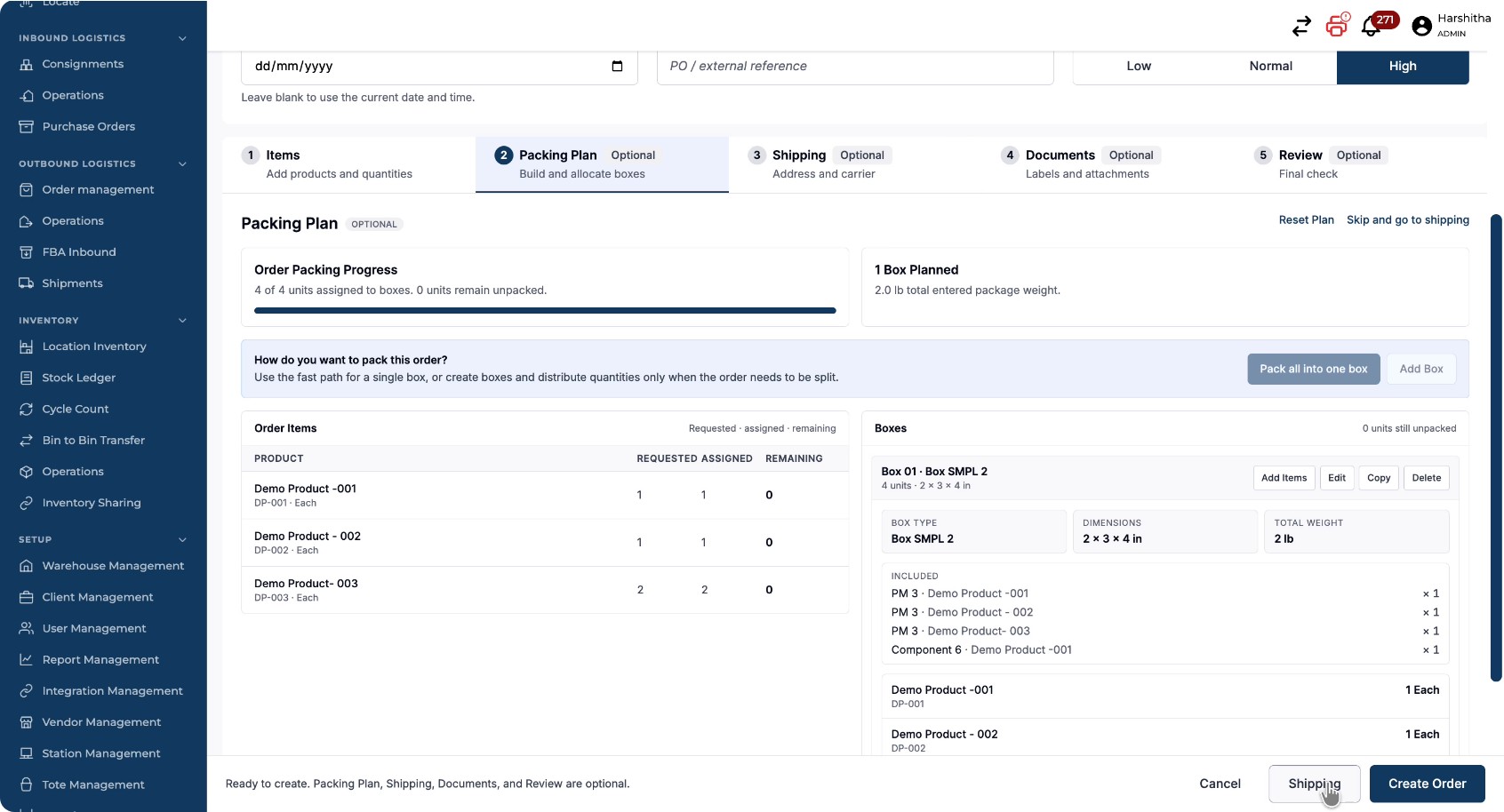Click the page vertical scrollbar
This screenshot has height=812, width=1504.
tap(1496, 448)
